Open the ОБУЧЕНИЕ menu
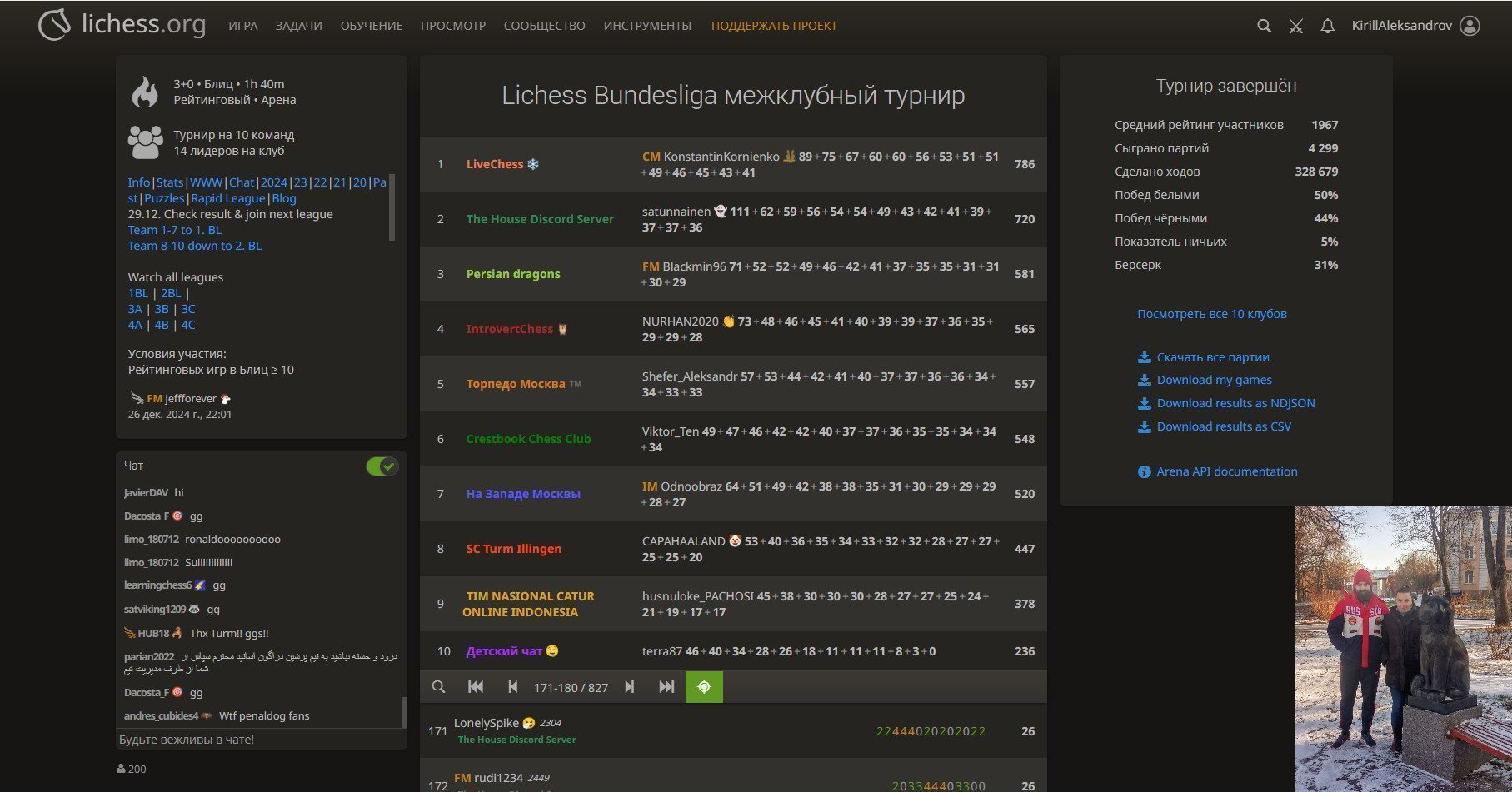1512x792 pixels. (x=372, y=26)
